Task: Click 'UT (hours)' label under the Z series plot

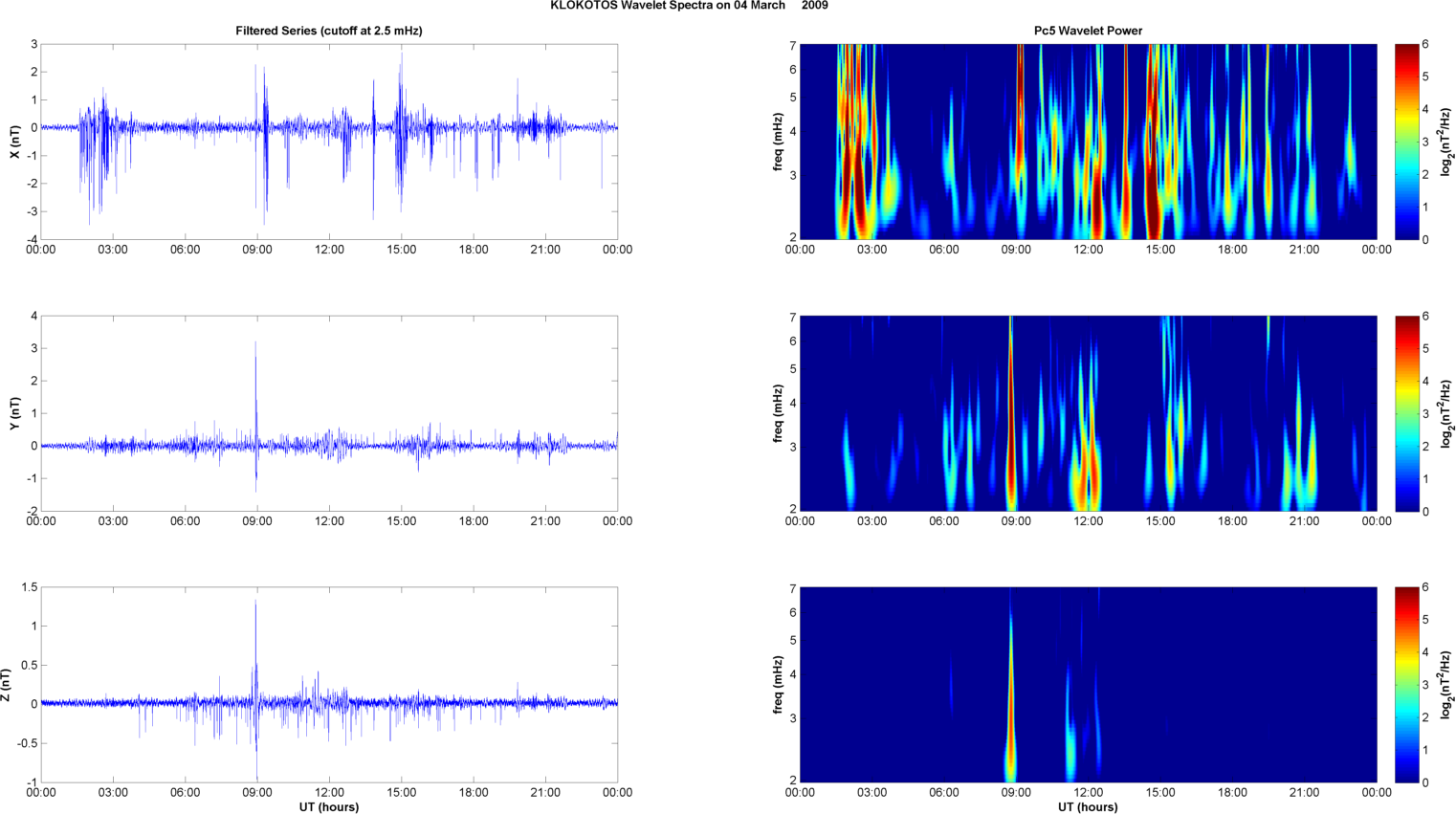Action: pyautogui.click(x=329, y=807)
